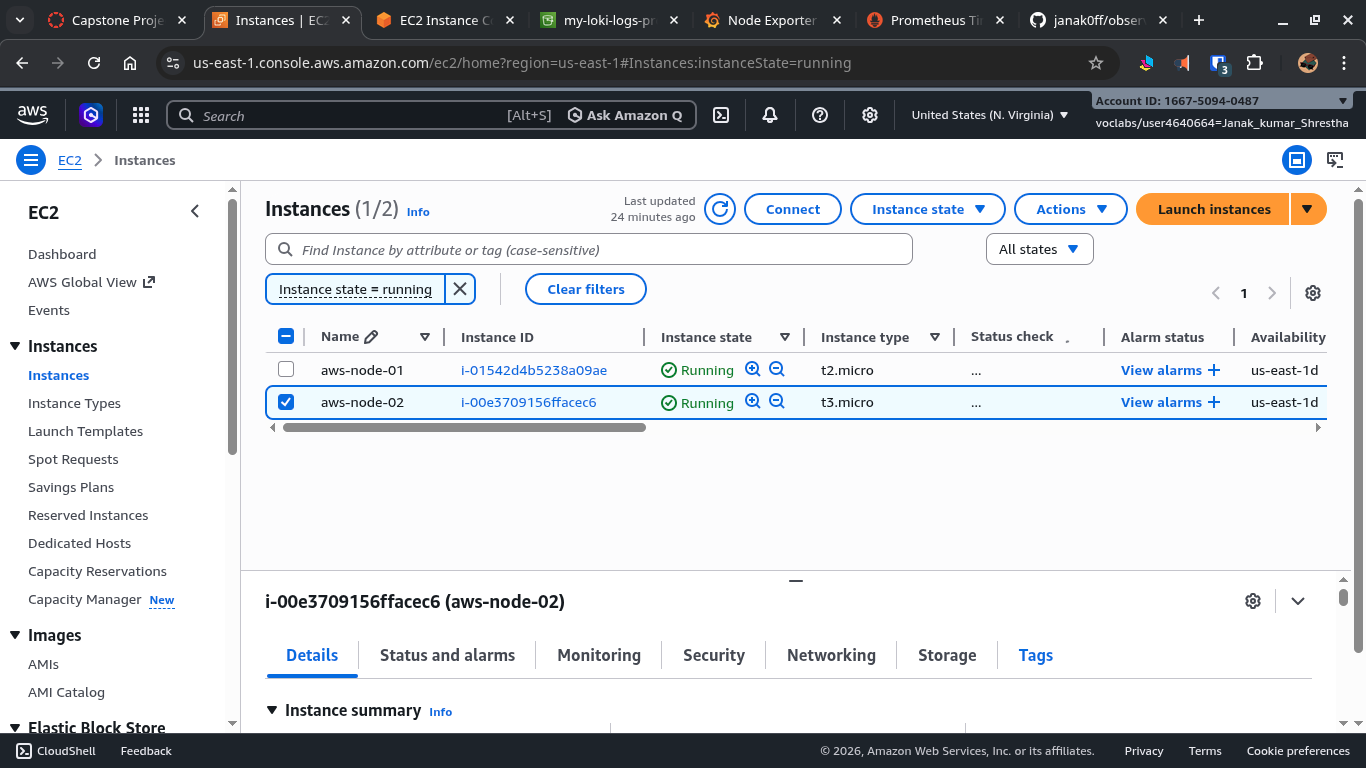Open instance table preferences gear
The height and width of the screenshot is (768, 1366).
1313,292
